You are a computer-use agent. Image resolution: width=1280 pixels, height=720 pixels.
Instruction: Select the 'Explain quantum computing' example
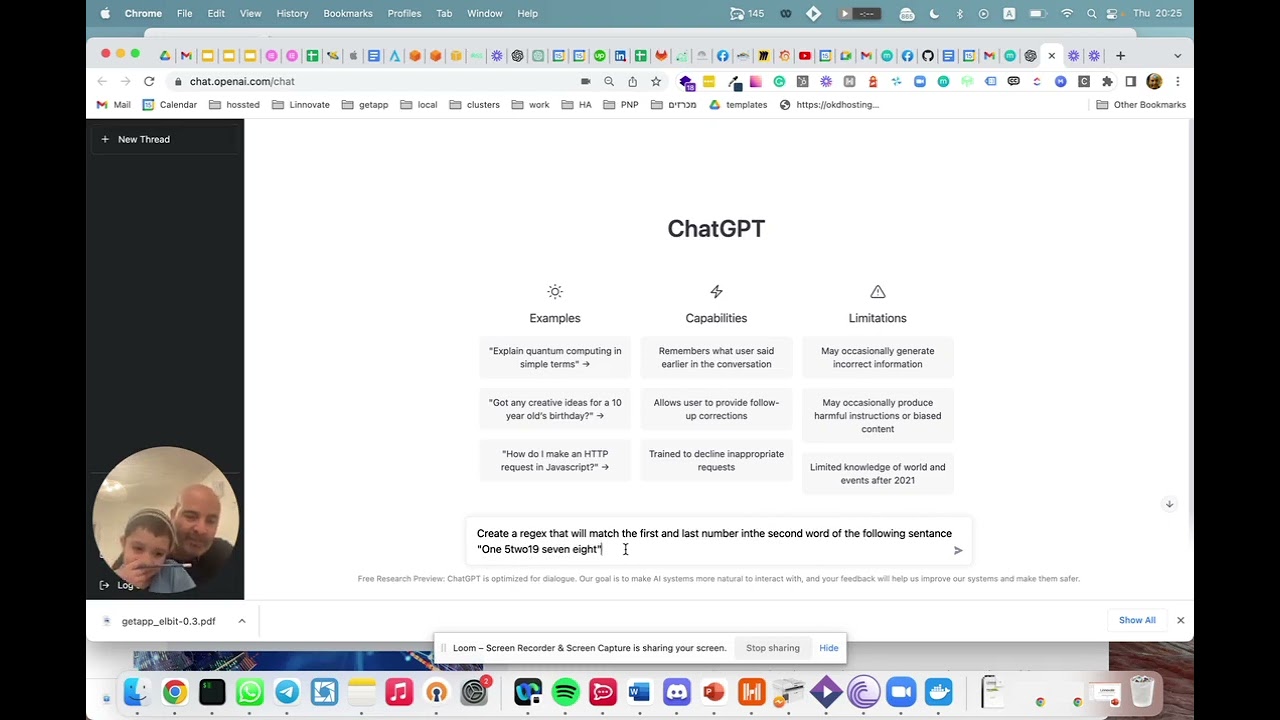click(x=555, y=357)
